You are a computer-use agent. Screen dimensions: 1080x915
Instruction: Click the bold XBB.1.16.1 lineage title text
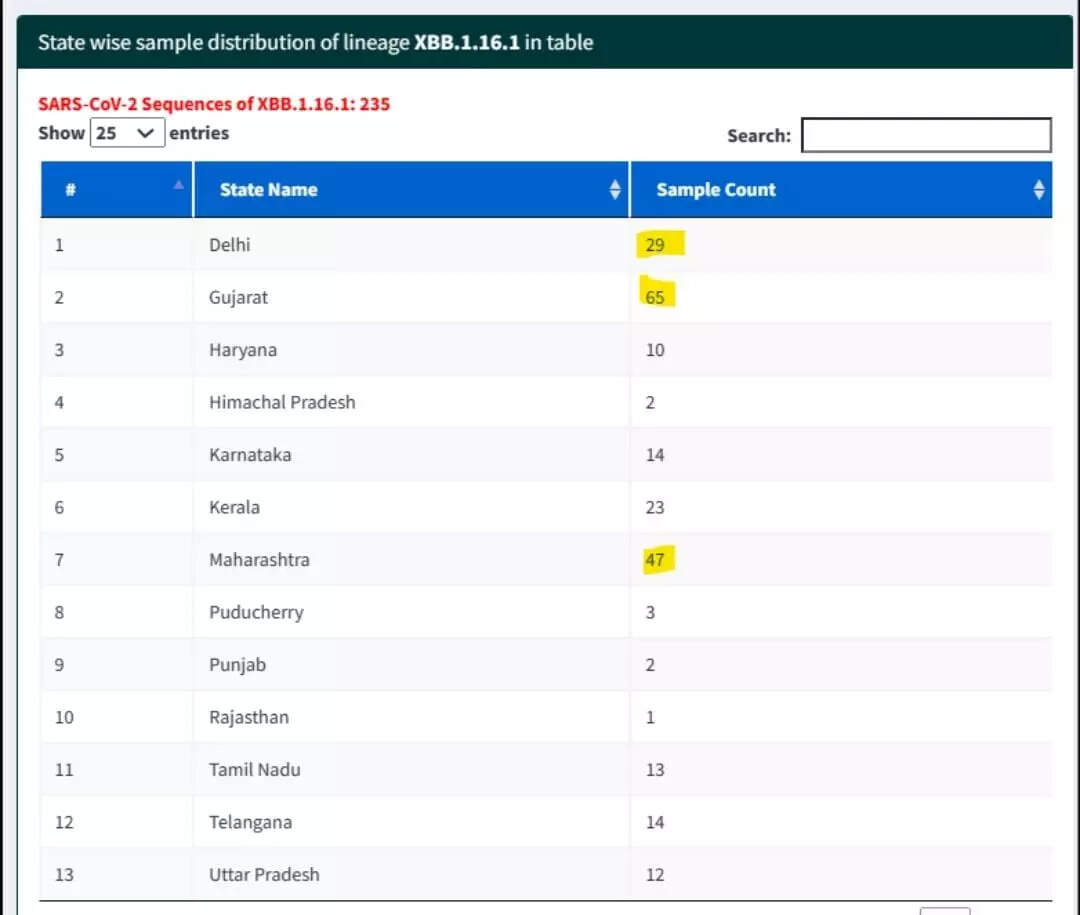click(x=466, y=43)
